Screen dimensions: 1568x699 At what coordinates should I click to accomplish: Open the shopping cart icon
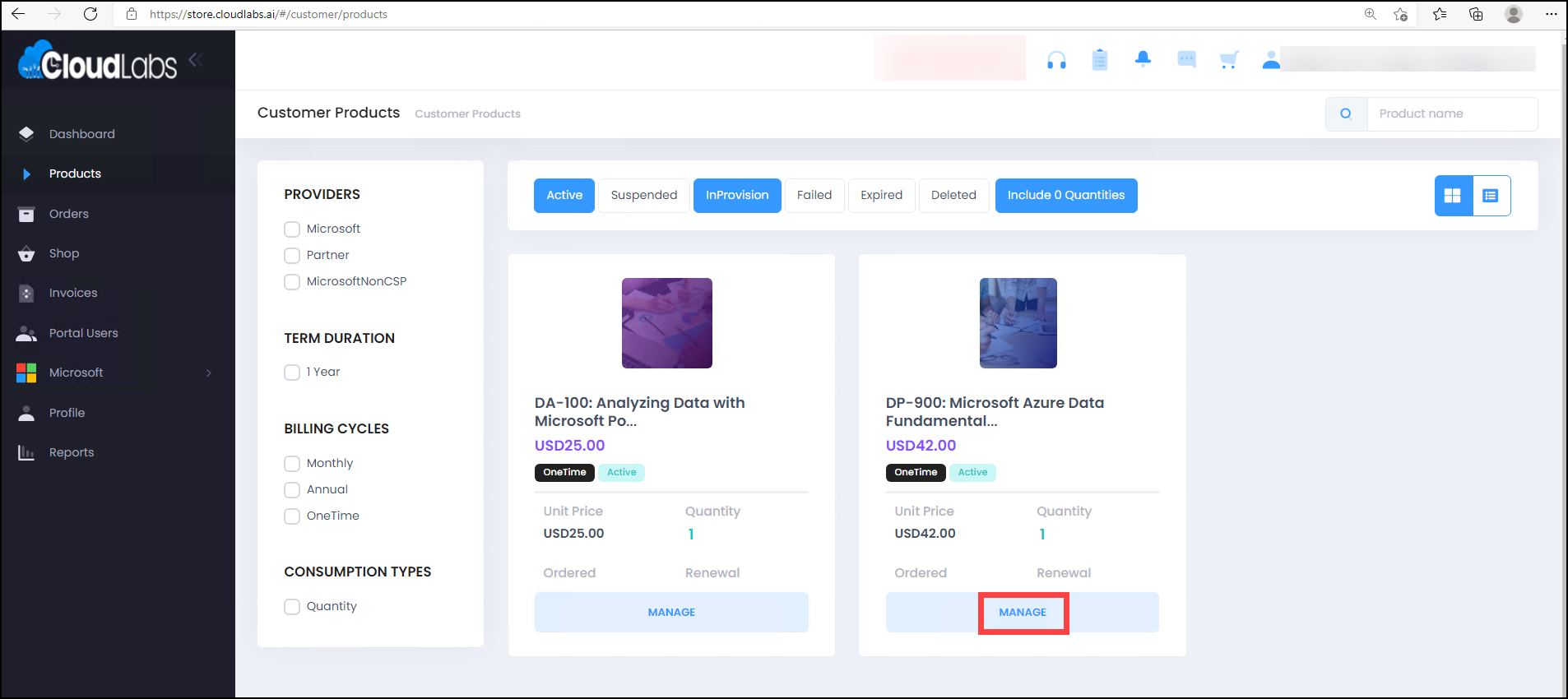pos(1229,59)
